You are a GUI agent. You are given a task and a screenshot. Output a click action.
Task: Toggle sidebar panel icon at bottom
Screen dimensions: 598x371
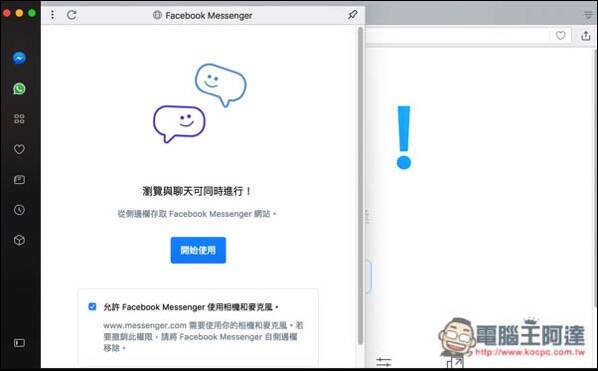[x=19, y=343]
